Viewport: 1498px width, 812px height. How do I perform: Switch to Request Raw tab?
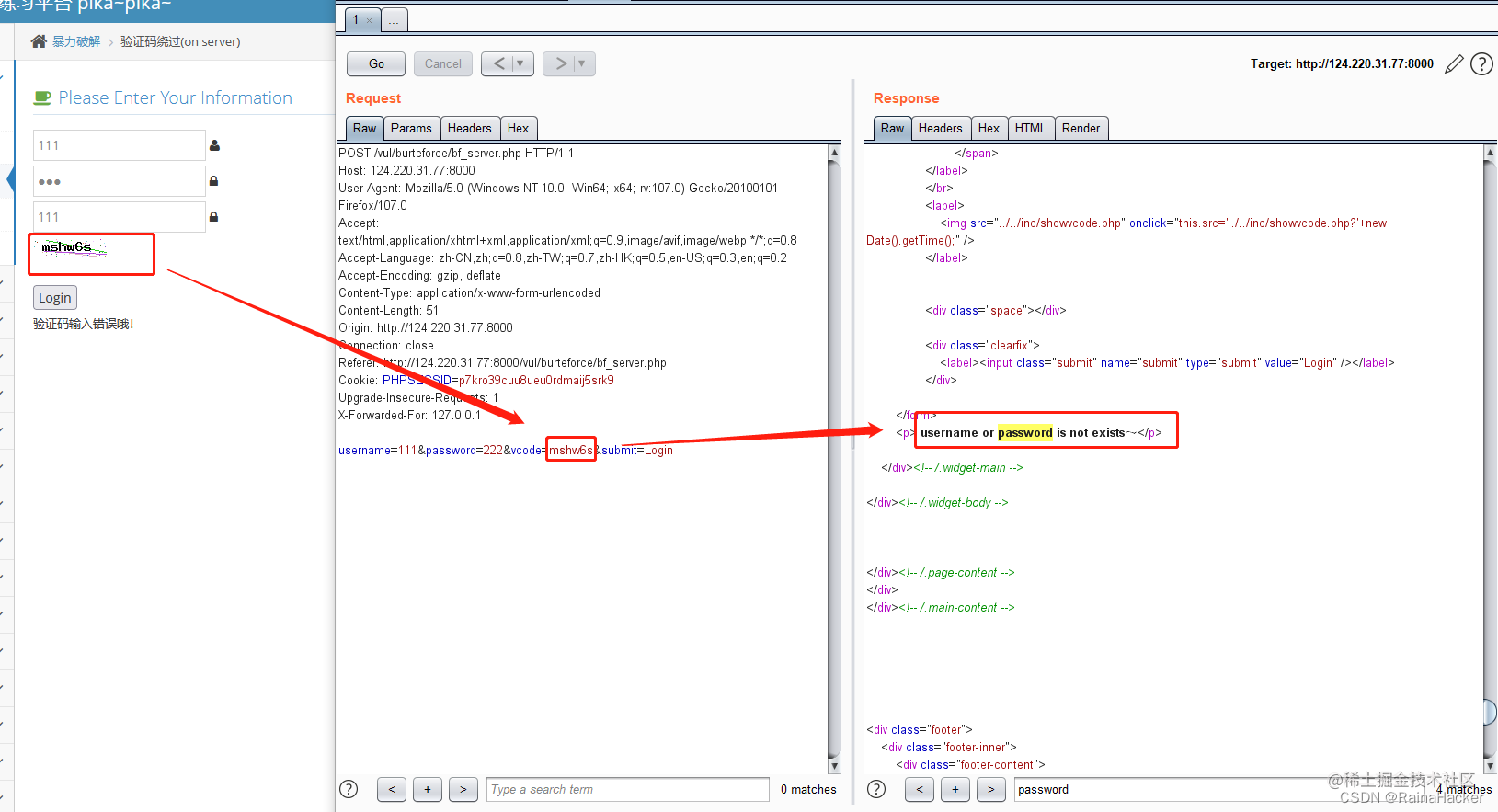[x=364, y=128]
